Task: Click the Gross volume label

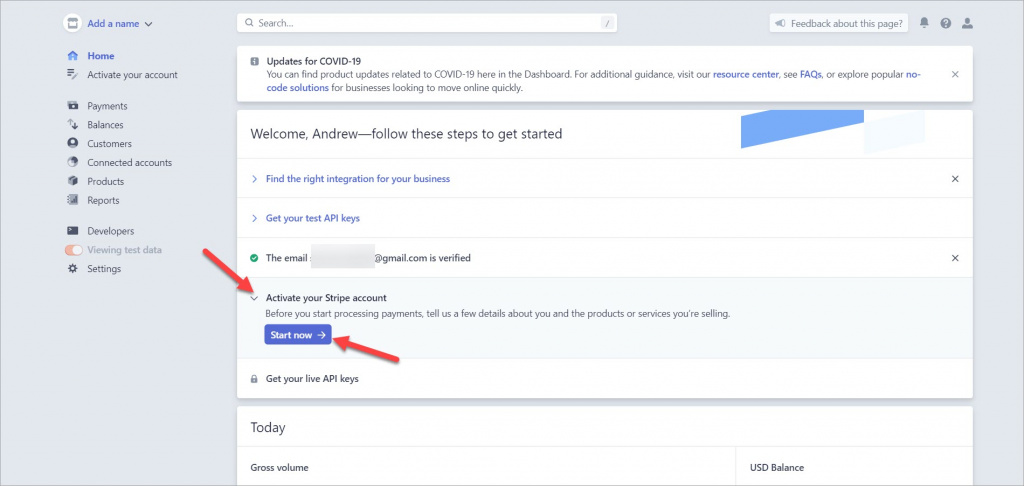Action: 280,468
